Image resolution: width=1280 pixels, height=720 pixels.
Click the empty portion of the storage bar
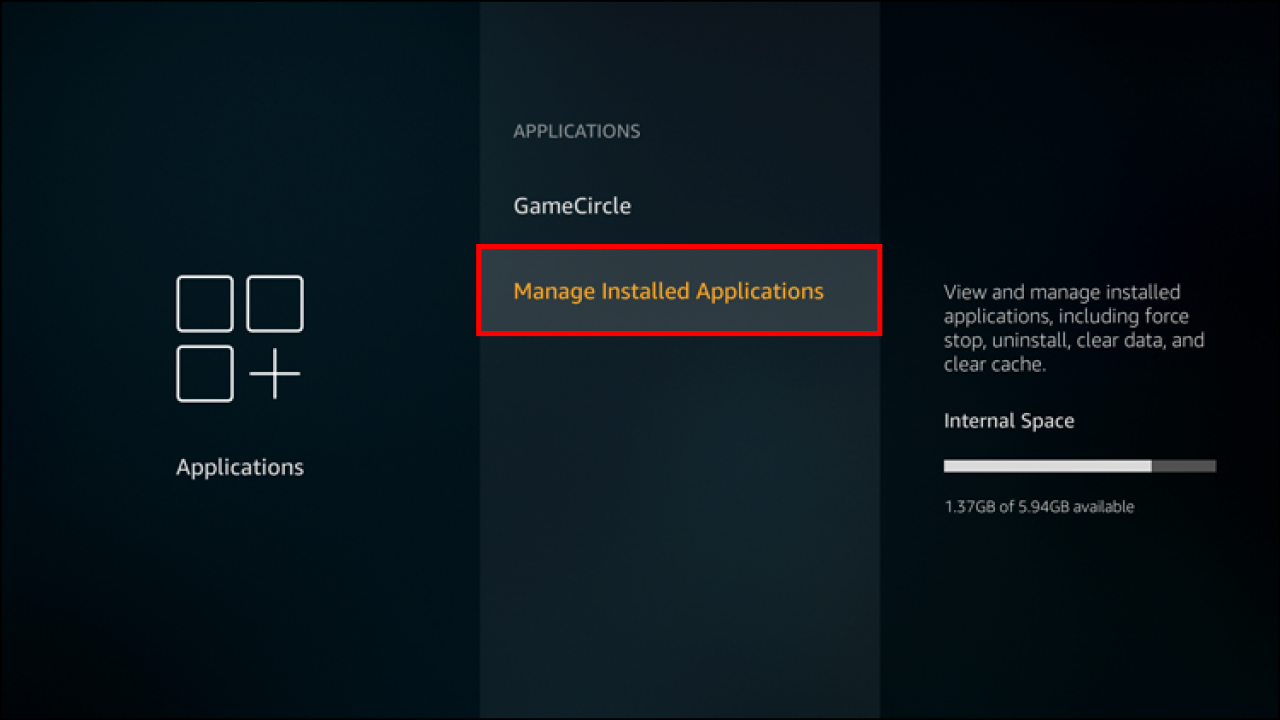(1185, 465)
